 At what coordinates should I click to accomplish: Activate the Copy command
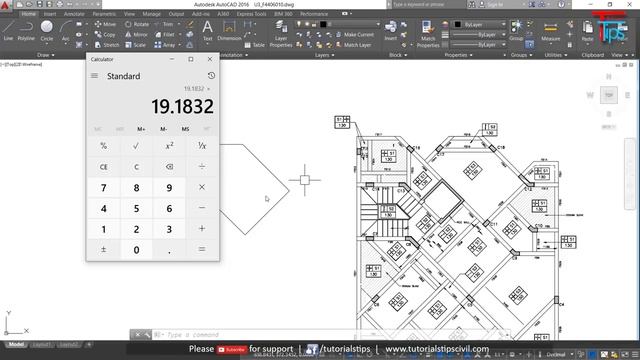click(105, 35)
